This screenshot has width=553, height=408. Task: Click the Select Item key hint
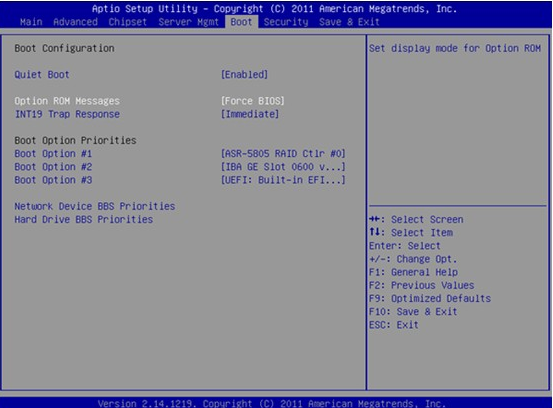tap(411, 232)
